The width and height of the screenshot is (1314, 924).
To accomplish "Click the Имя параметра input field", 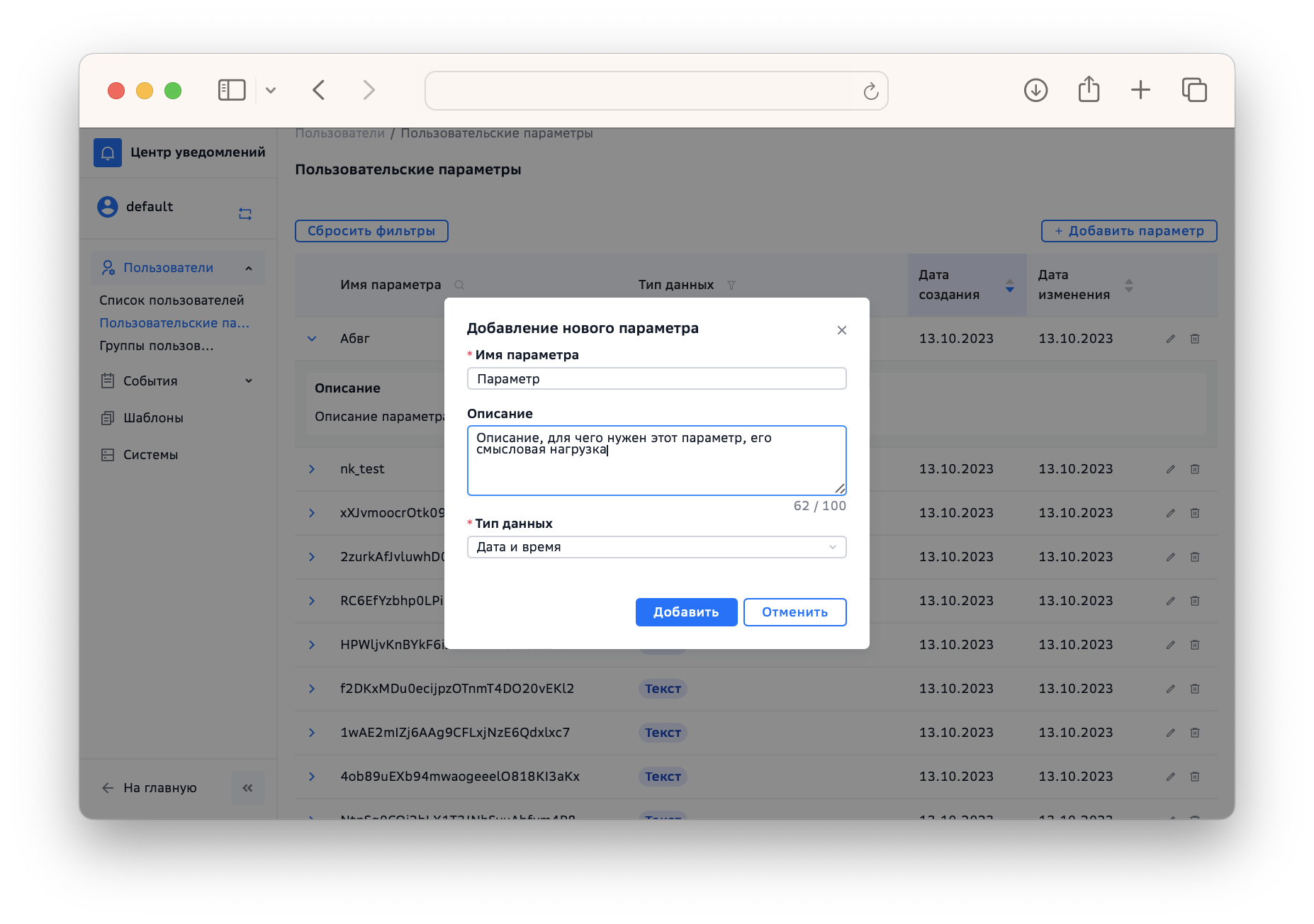I will point(657,378).
